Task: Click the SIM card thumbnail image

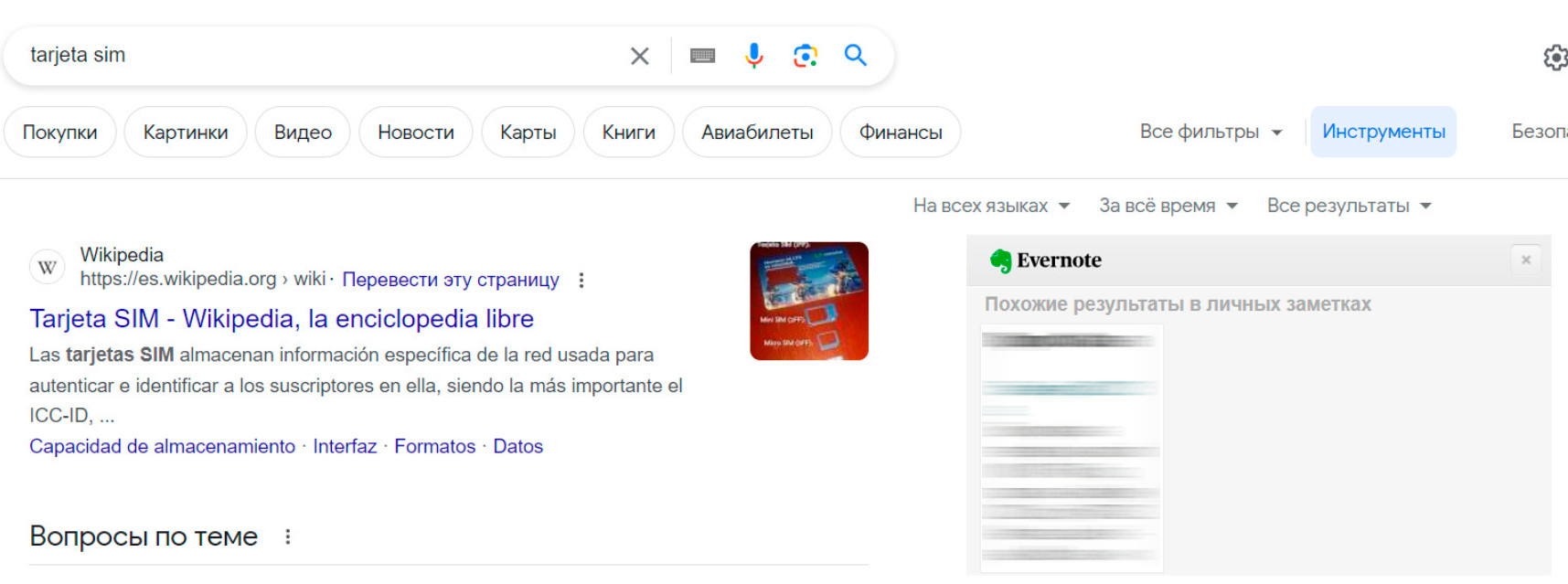Action: pos(808,301)
